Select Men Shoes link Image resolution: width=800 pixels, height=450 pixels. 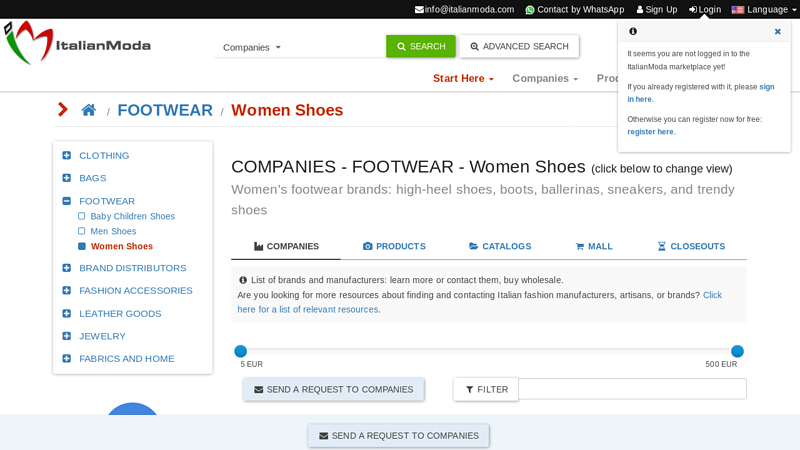113,231
